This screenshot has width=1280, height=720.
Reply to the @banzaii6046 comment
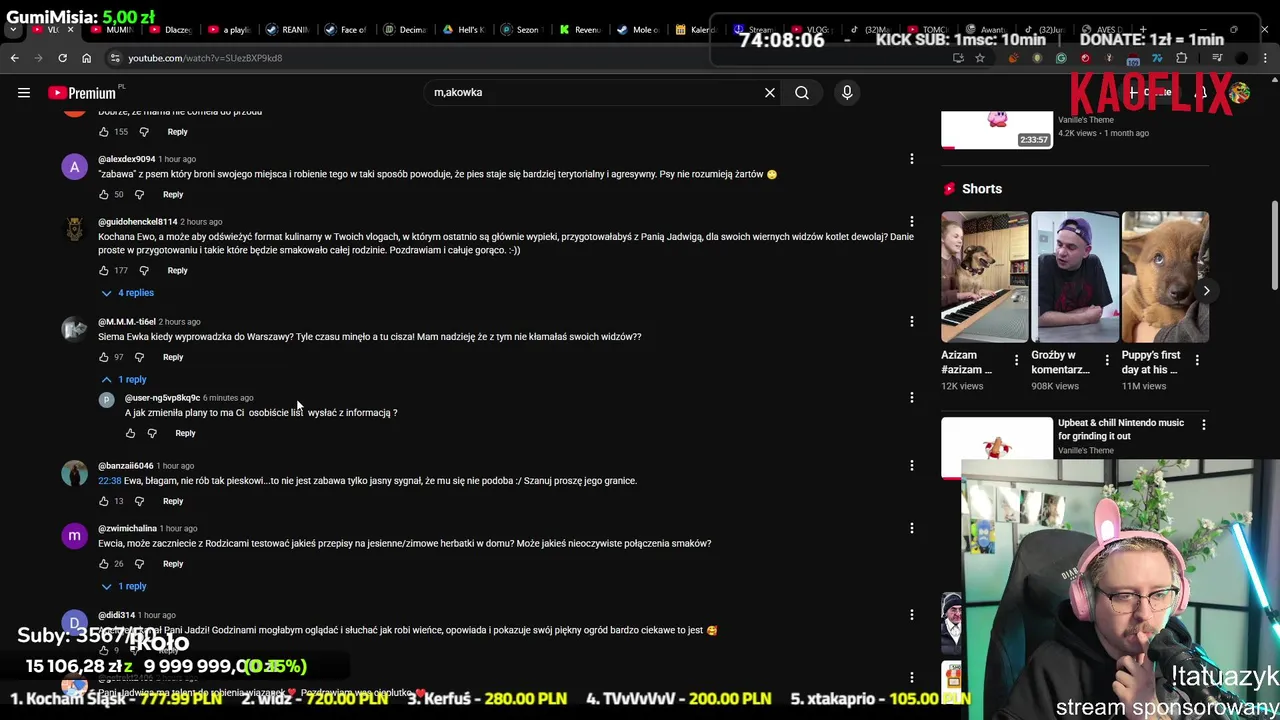(x=173, y=501)
